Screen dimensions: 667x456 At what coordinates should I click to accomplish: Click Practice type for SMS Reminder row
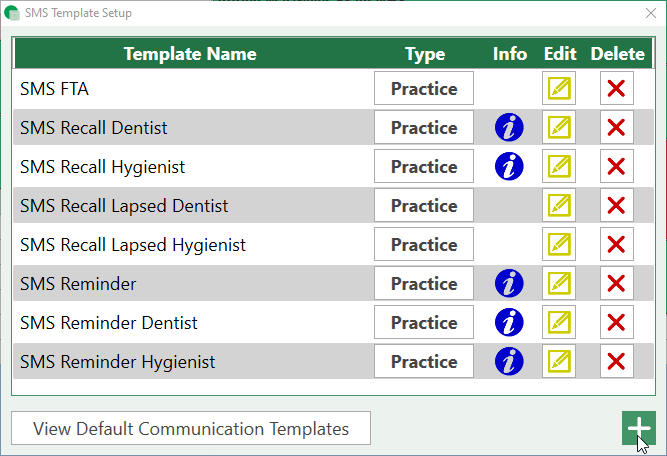pyautogui.click(x=424, y=283)
